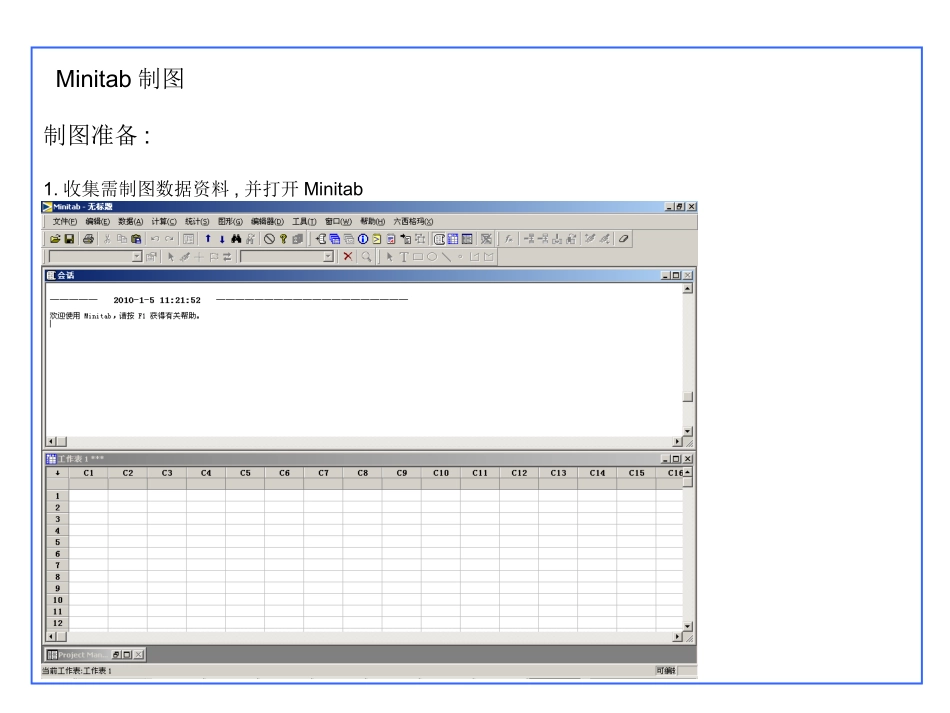The image size is (950, 713).
Task: Click the Print Window printer icon
Action: click(89, 240)
